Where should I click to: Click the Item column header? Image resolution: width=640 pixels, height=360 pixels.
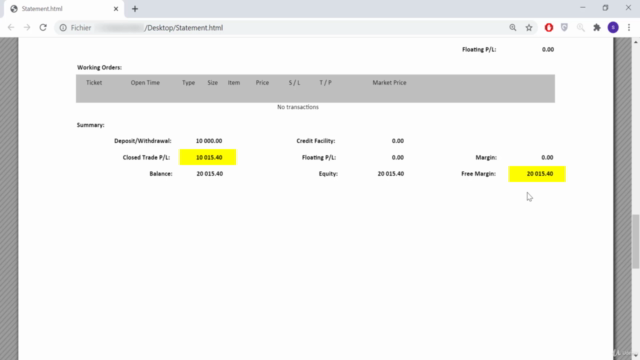234,82
